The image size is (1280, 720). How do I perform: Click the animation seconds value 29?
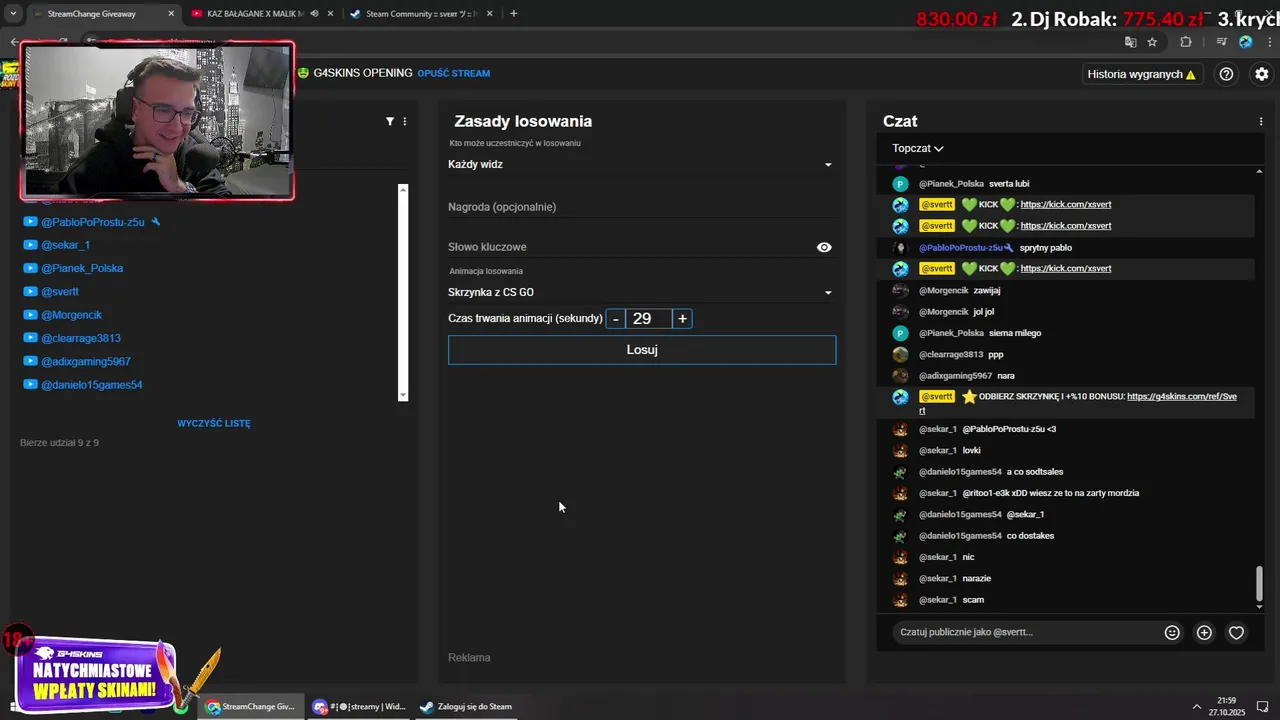pos(648,319)
